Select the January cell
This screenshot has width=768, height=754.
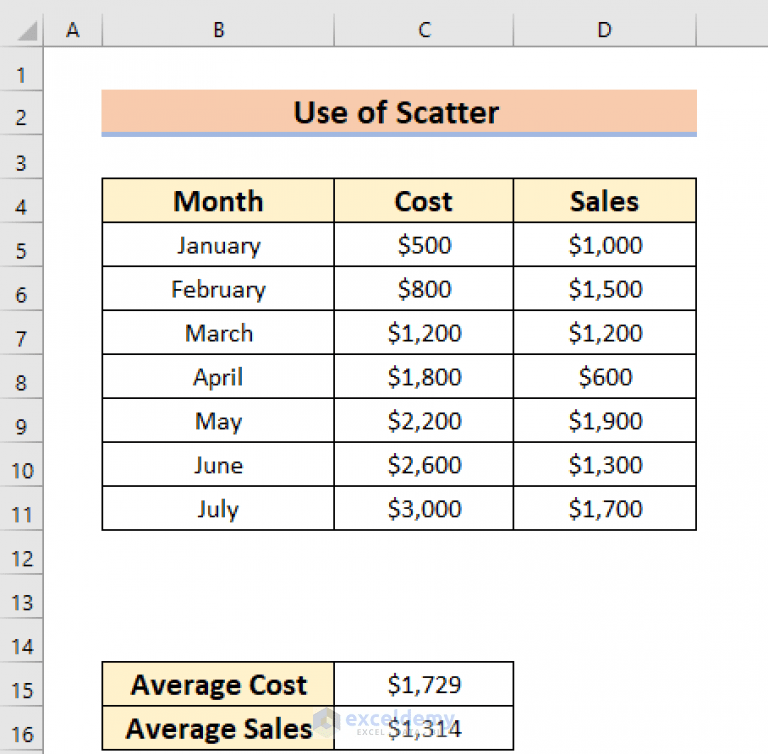tap(218, 245)
